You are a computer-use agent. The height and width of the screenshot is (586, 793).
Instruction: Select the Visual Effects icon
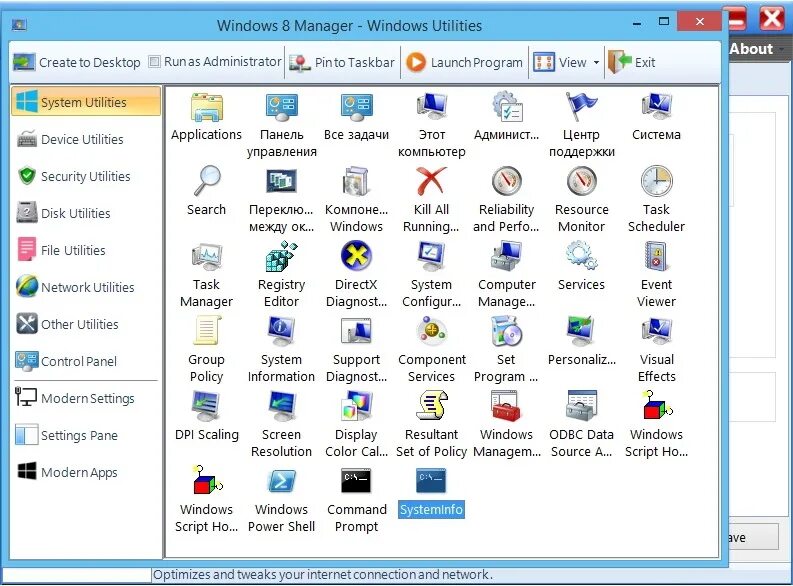click(x=656, y=331)
